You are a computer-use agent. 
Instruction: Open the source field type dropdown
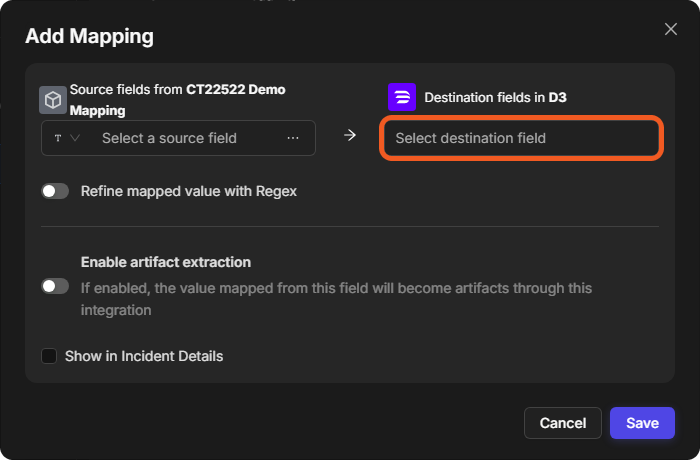[67, 138]
